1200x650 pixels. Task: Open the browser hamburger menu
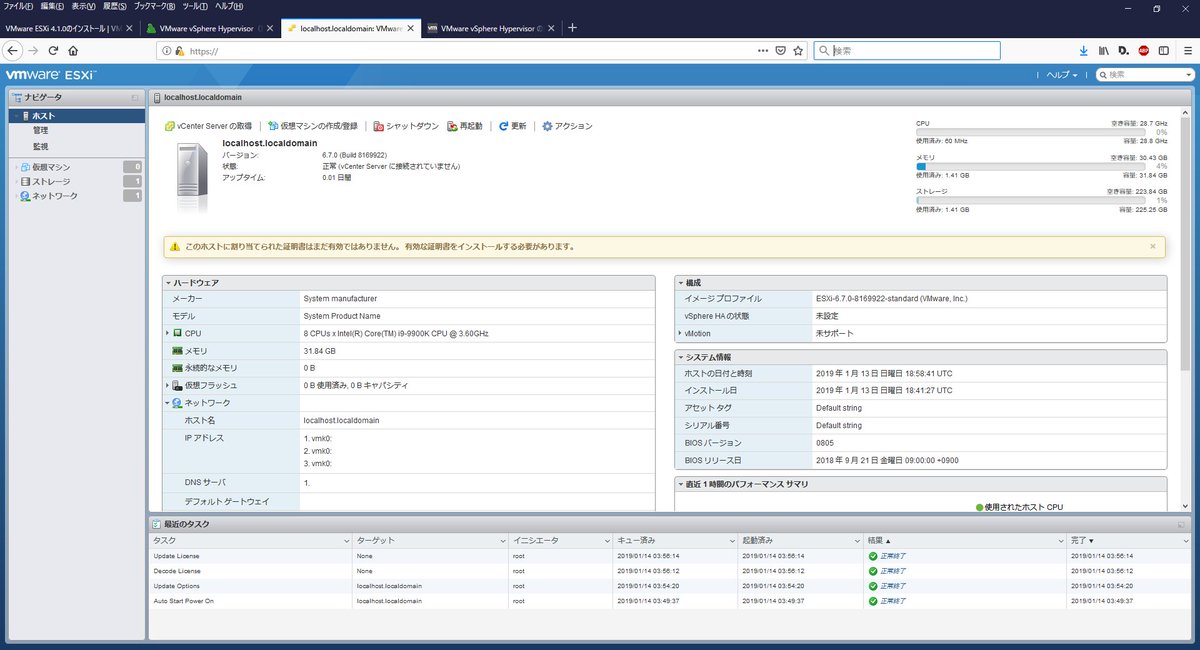[x=1186, y=50]
